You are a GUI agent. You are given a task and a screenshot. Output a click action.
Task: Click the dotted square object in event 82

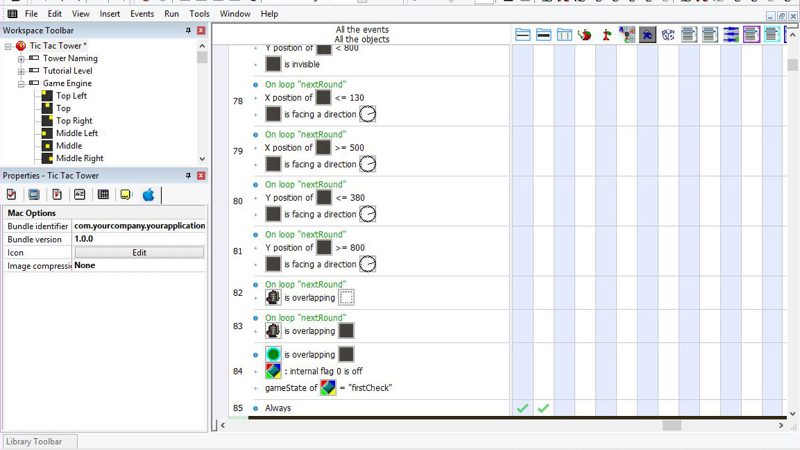point(346,297)
